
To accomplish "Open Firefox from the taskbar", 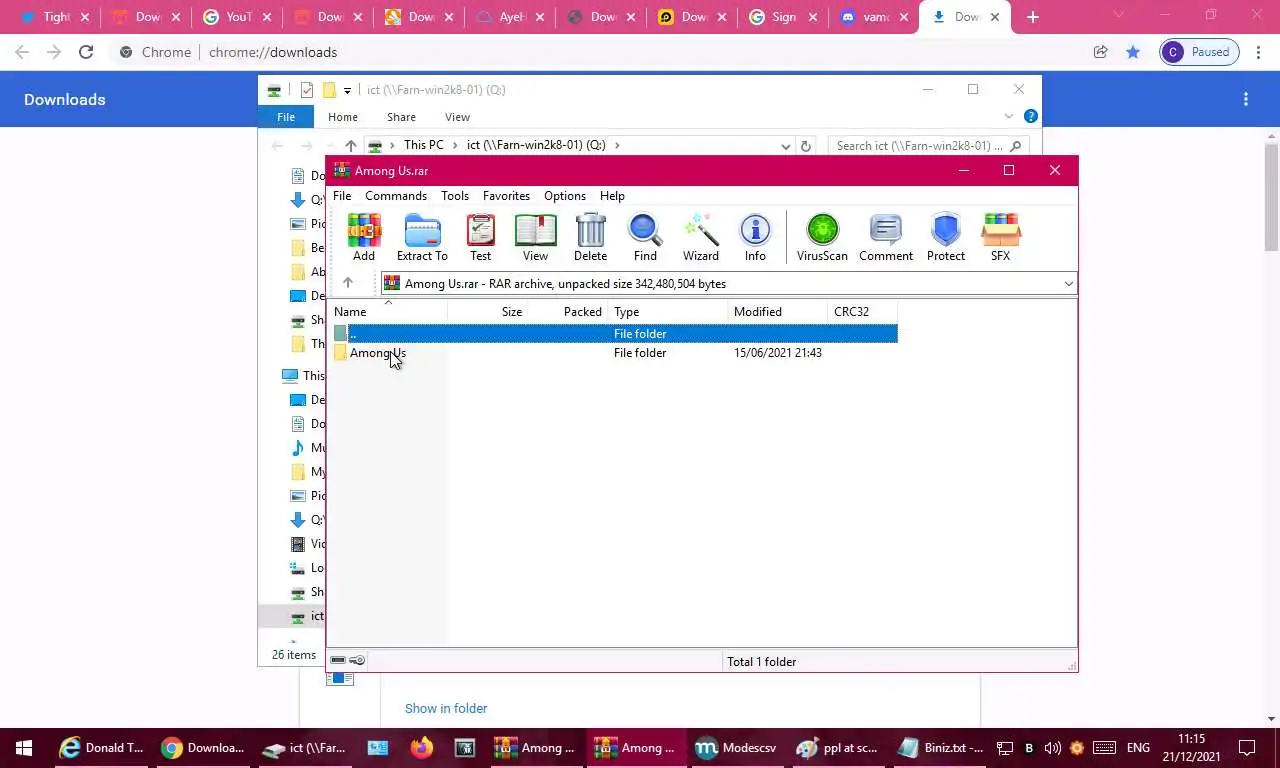I will (422, 748).
